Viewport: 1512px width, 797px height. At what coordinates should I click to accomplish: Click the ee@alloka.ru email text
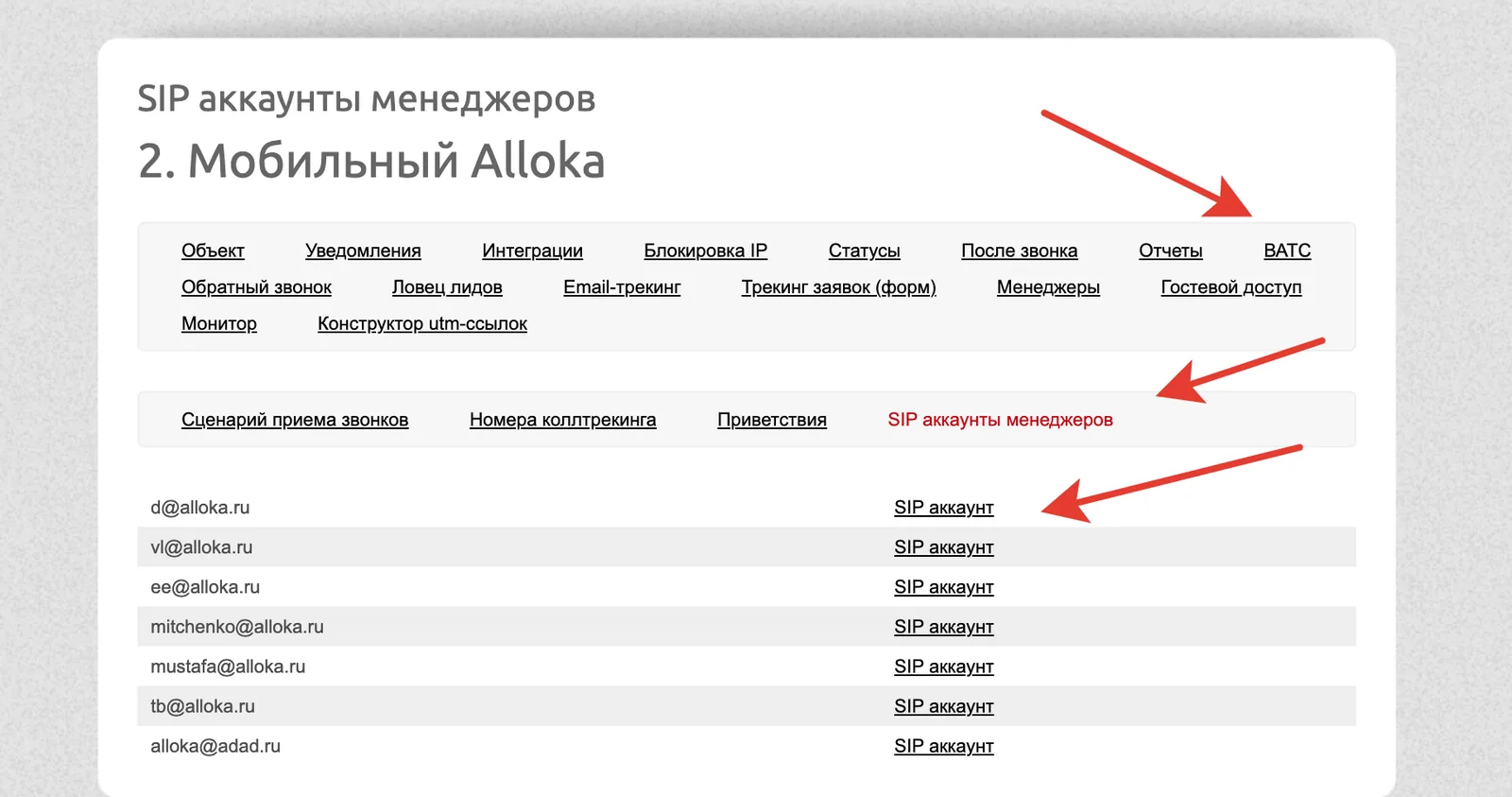(205, 587)
